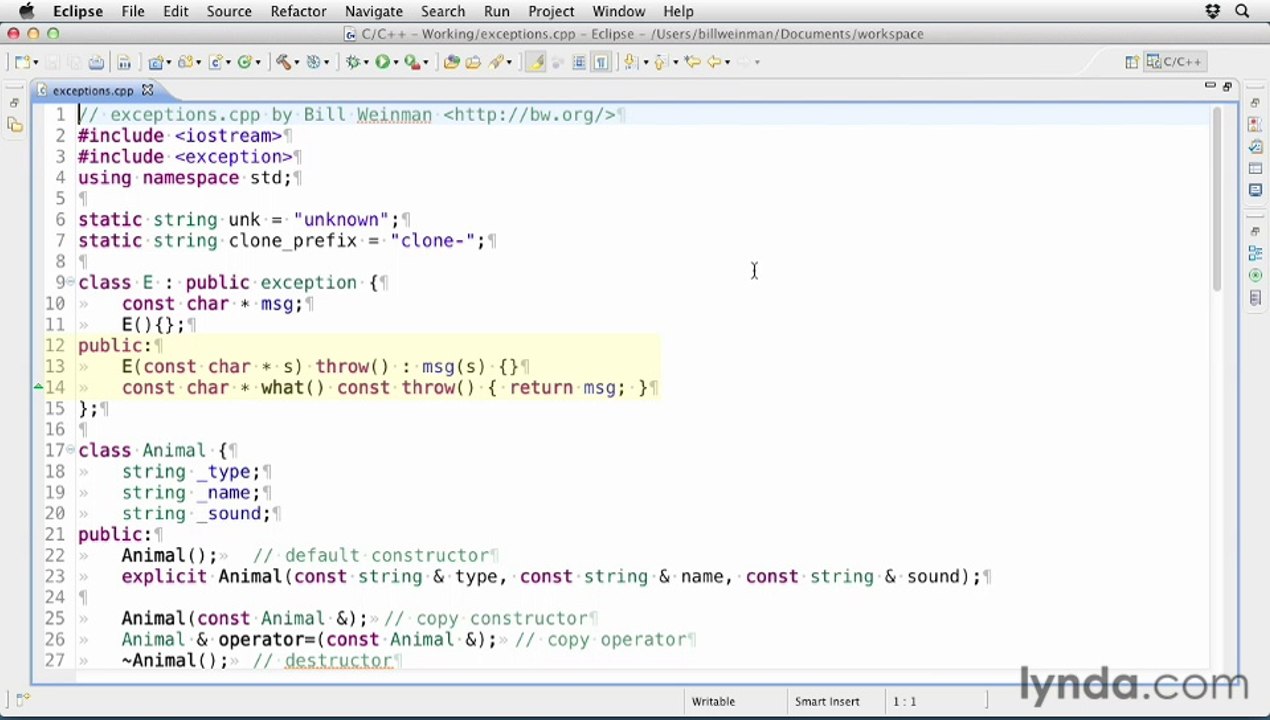Click the Dropbox menu bar icon
Screen dimensions: 1270x720
point(1213,11)
